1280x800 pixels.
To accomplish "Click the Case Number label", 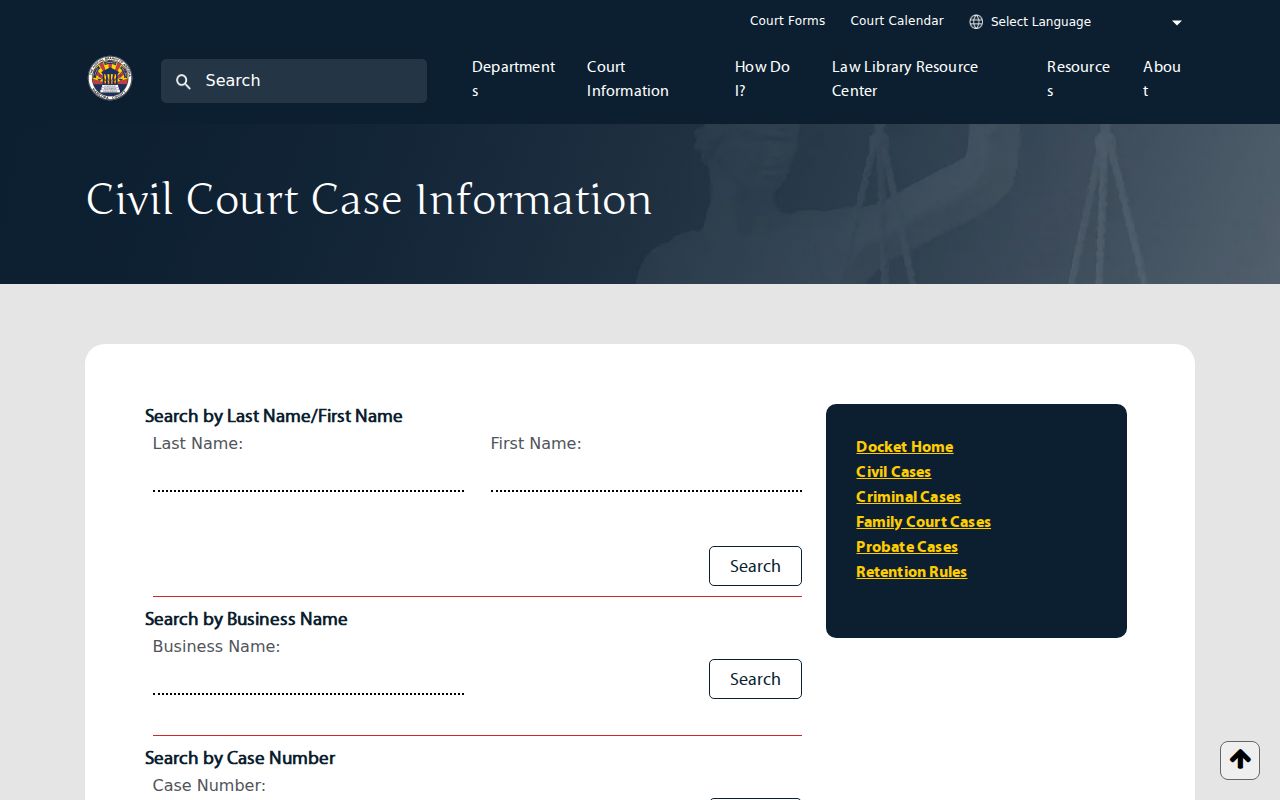I will click(x=209, y=786).
